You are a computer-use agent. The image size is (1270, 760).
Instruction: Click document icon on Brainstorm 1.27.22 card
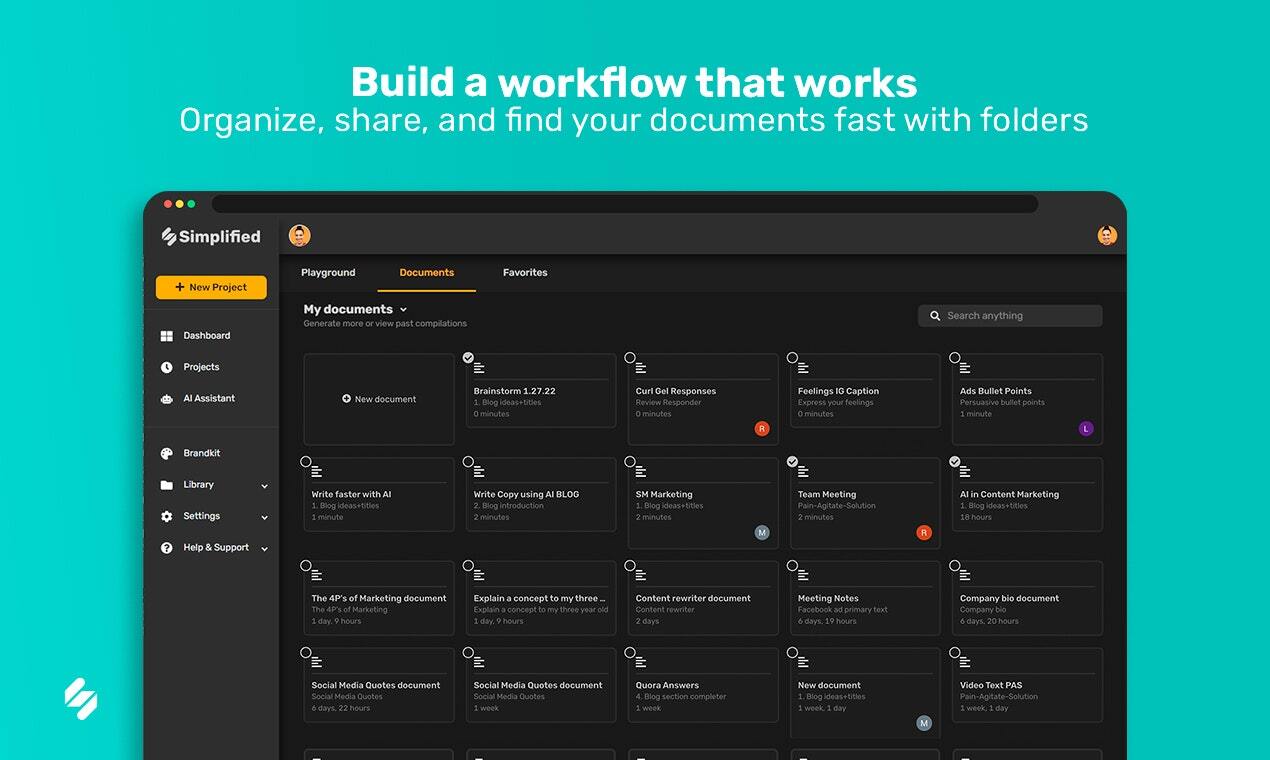pos(479,369)
